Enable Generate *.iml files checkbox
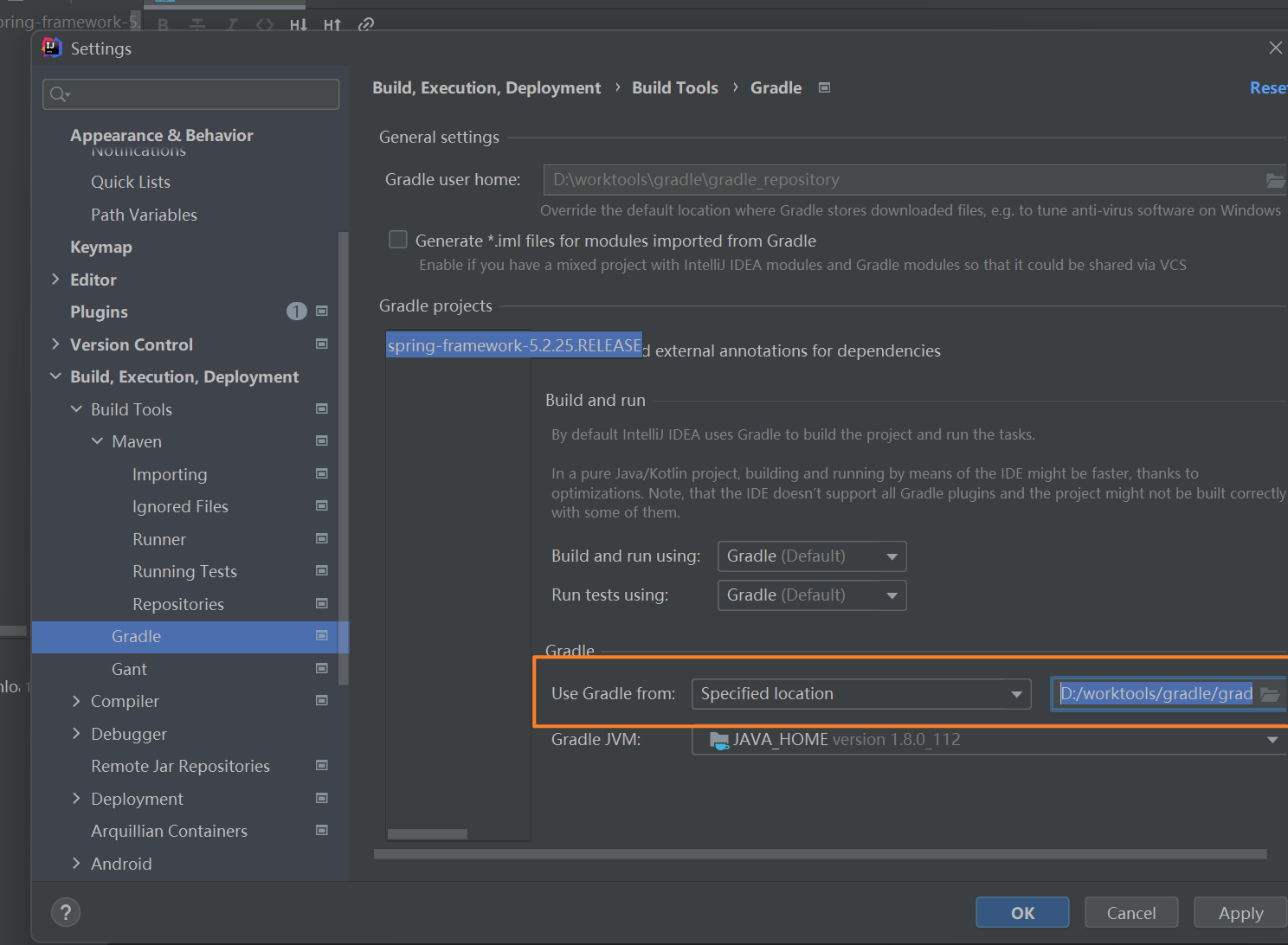Image resolution: width=1288 pixels, height=945 pixels. click(x=398, y=240)
